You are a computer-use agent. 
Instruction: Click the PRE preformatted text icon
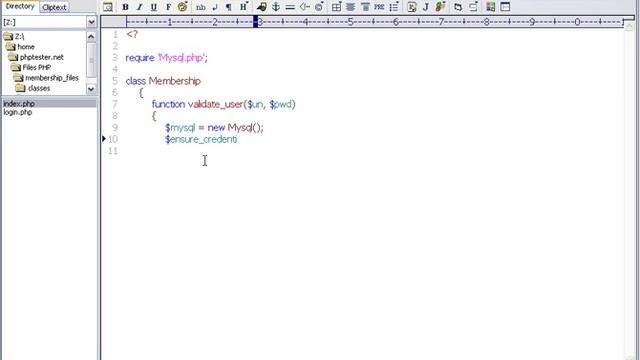coord(379,7)
